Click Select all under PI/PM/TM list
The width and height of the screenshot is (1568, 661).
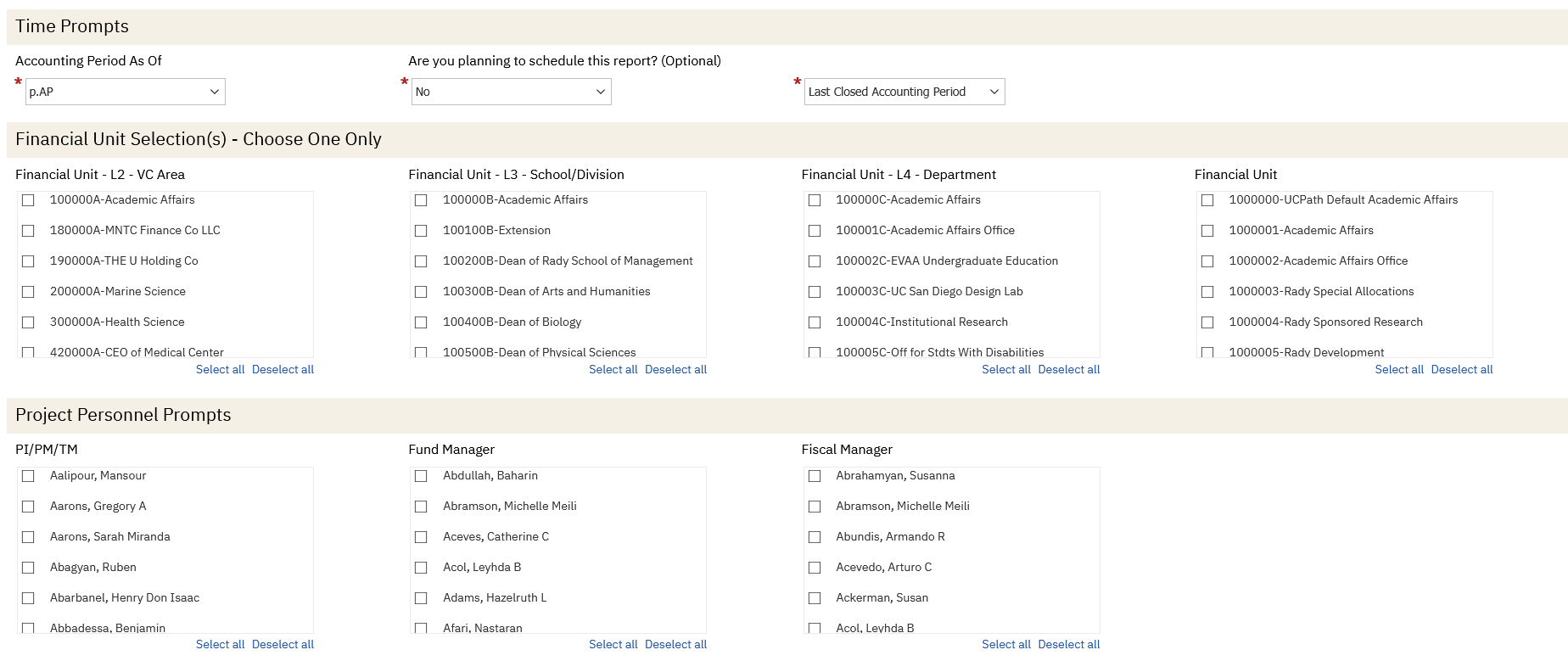click(x=220, y=645)
